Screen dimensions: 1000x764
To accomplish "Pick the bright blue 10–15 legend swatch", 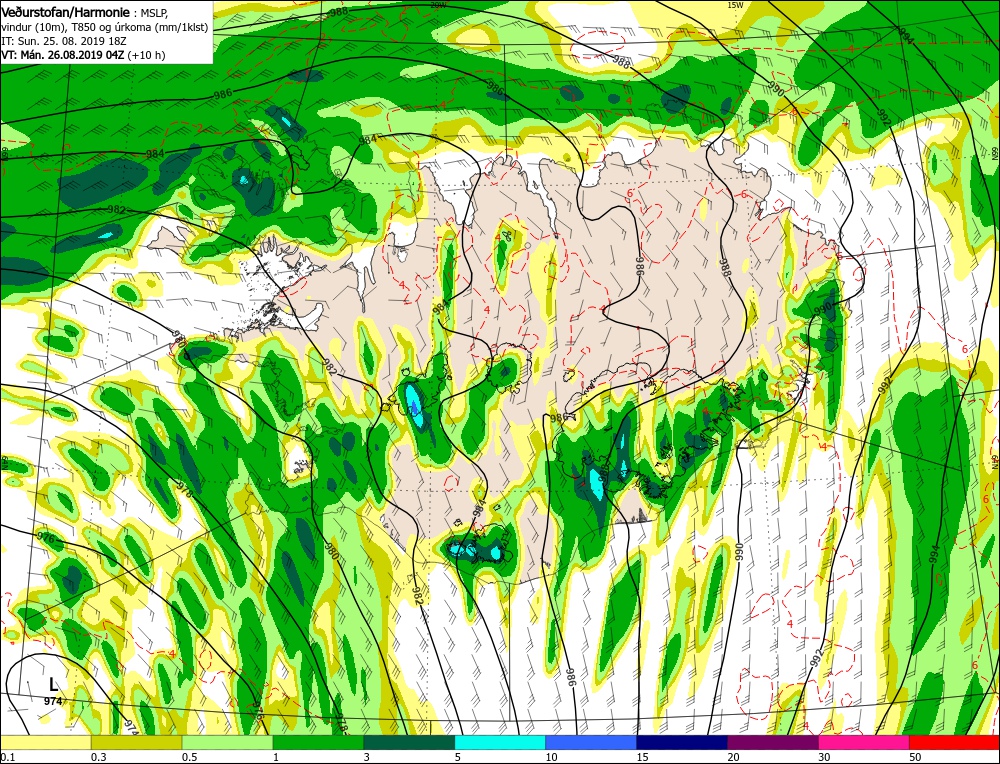I will [x=591, y=742].
